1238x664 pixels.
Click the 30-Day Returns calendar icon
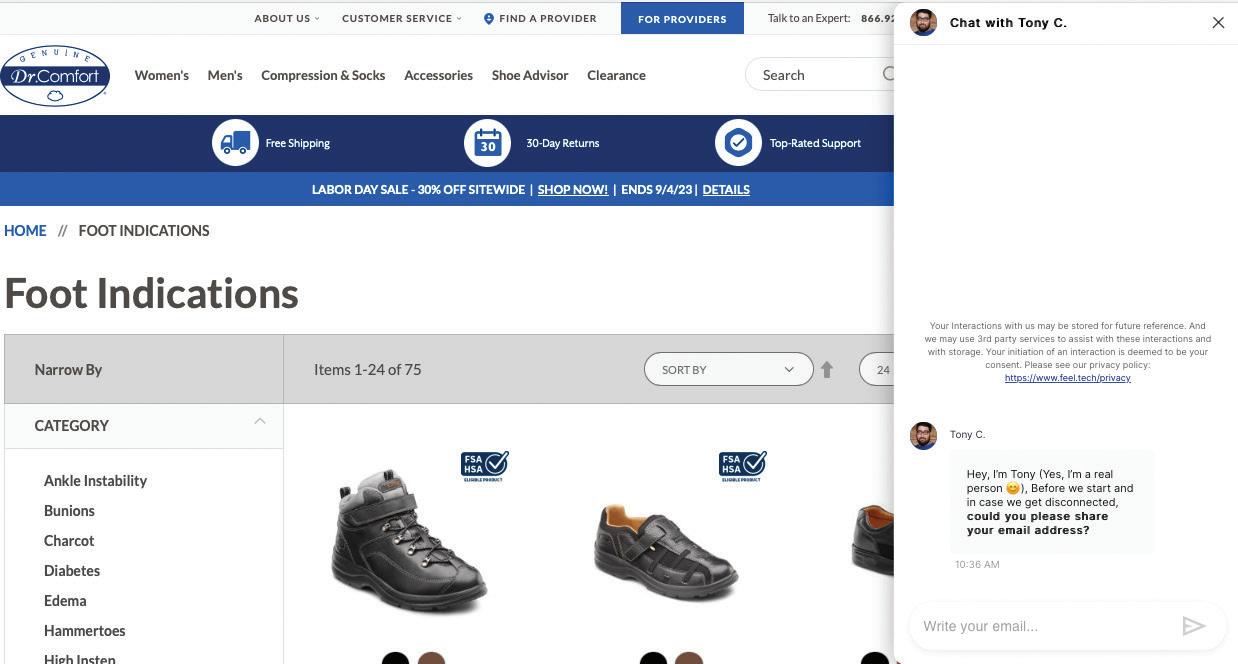[487, 143]
